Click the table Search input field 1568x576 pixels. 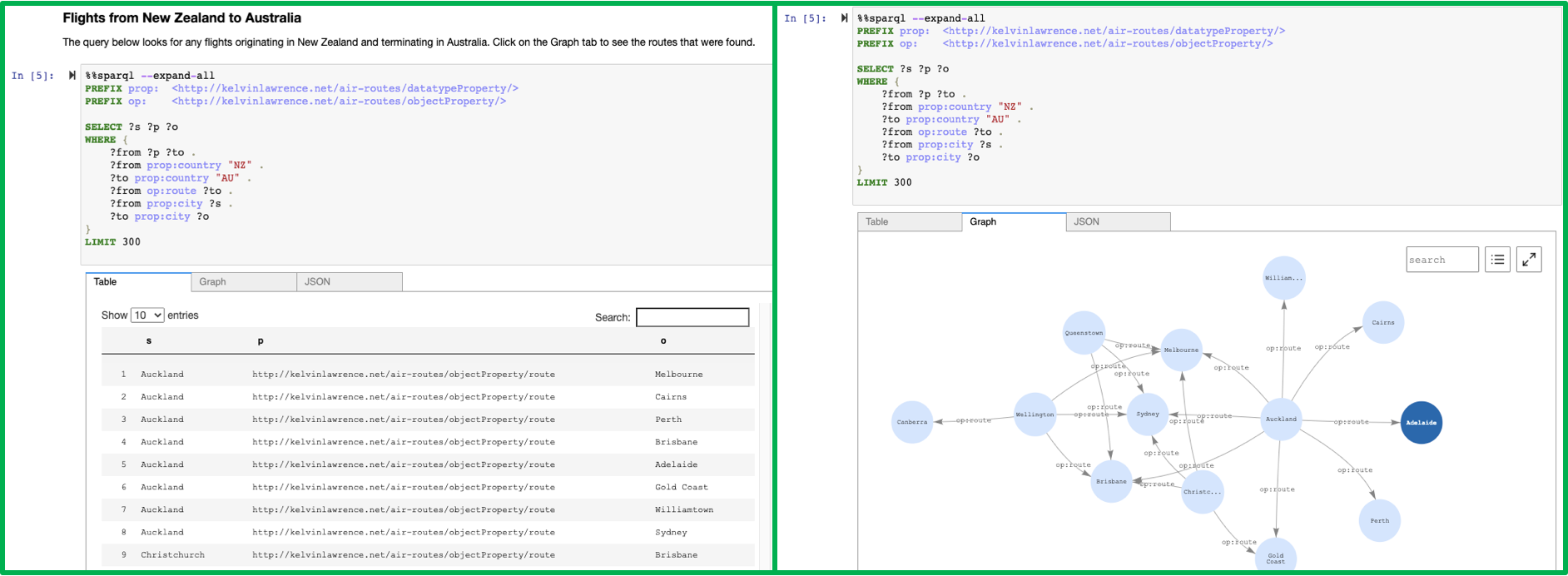click(692, 317)
